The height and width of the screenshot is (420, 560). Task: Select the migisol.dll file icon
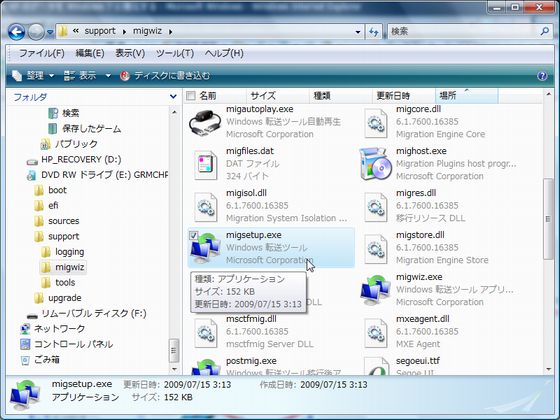(206, 207)
